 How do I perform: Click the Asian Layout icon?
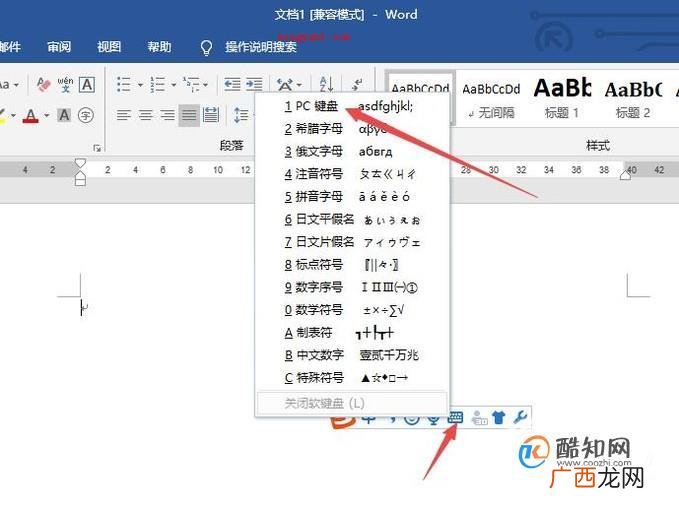[285, 84]
